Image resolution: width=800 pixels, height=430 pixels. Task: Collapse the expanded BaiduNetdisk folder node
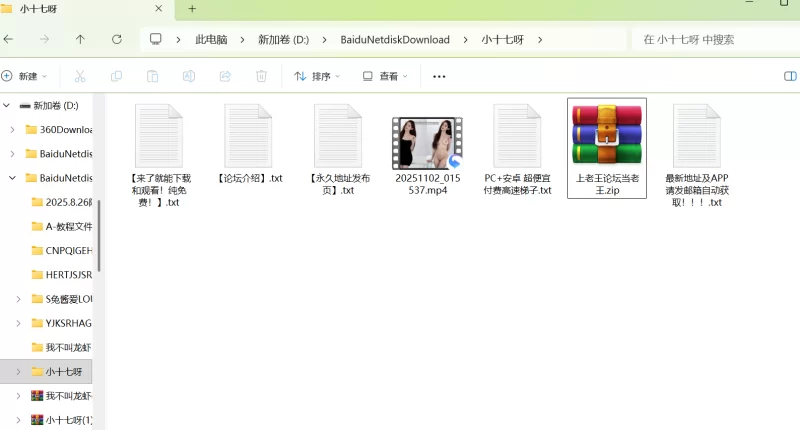(x=12, y=178)
